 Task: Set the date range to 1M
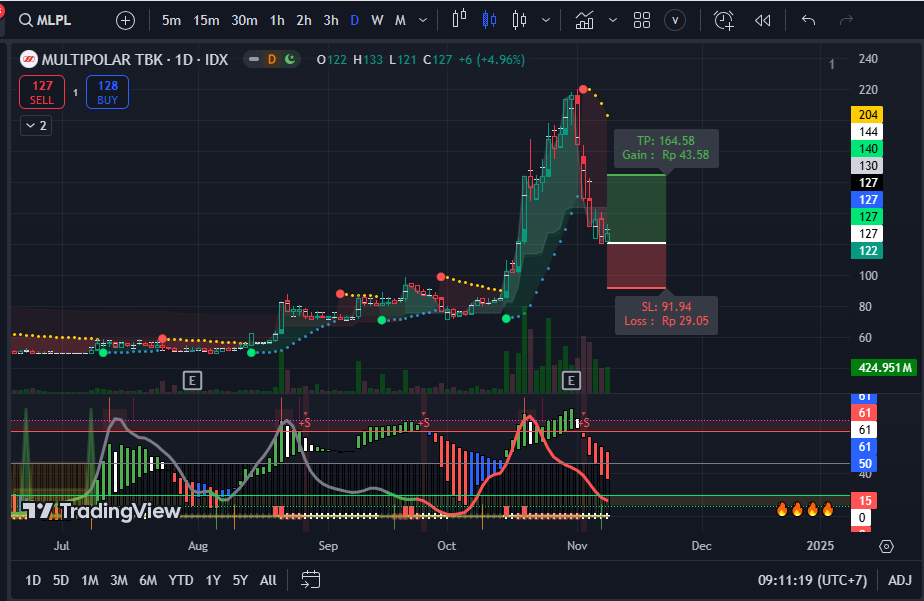90,580
